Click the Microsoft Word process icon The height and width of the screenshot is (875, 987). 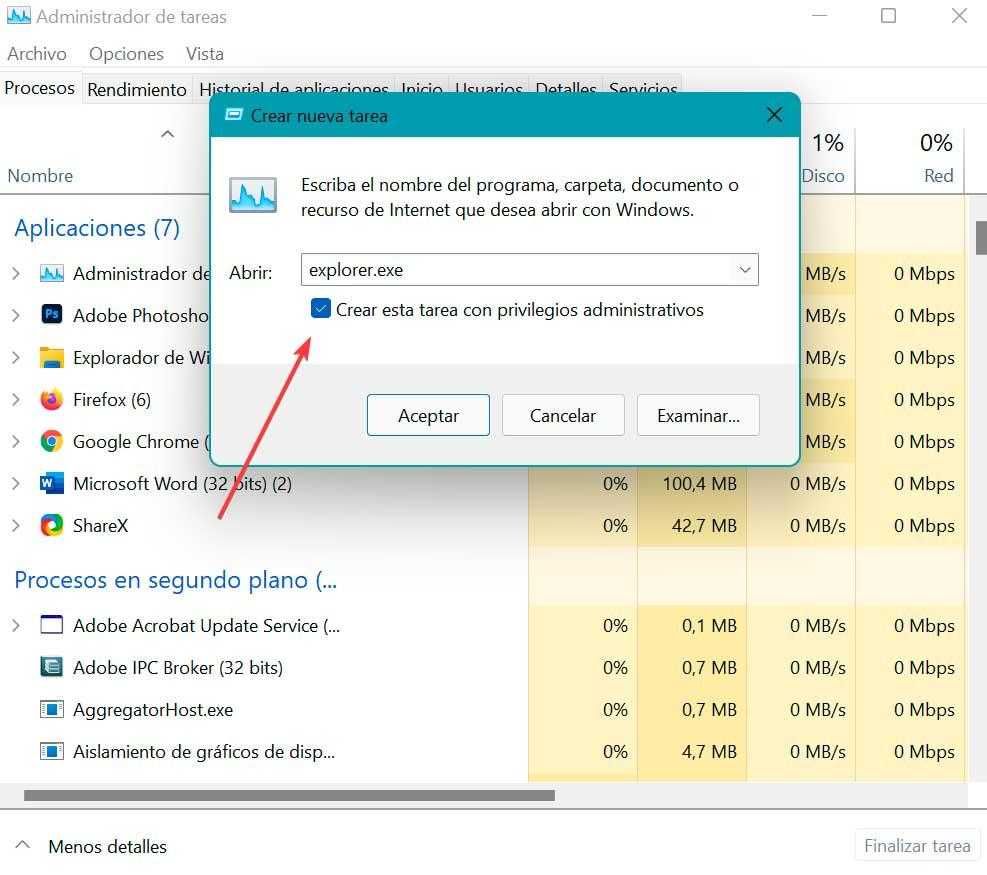point(51,484)
